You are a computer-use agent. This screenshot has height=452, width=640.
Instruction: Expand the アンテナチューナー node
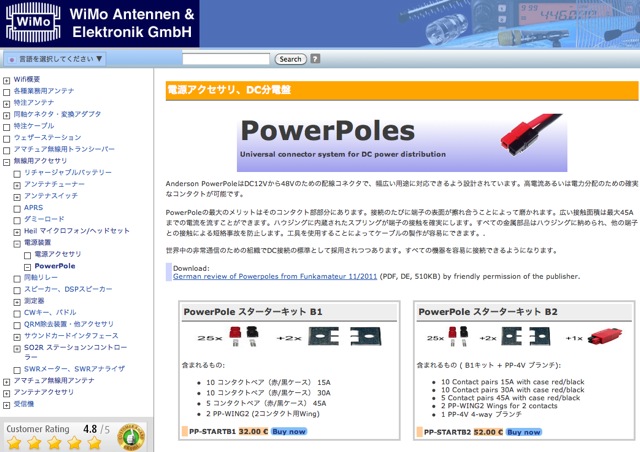click(x=17, y=185)
